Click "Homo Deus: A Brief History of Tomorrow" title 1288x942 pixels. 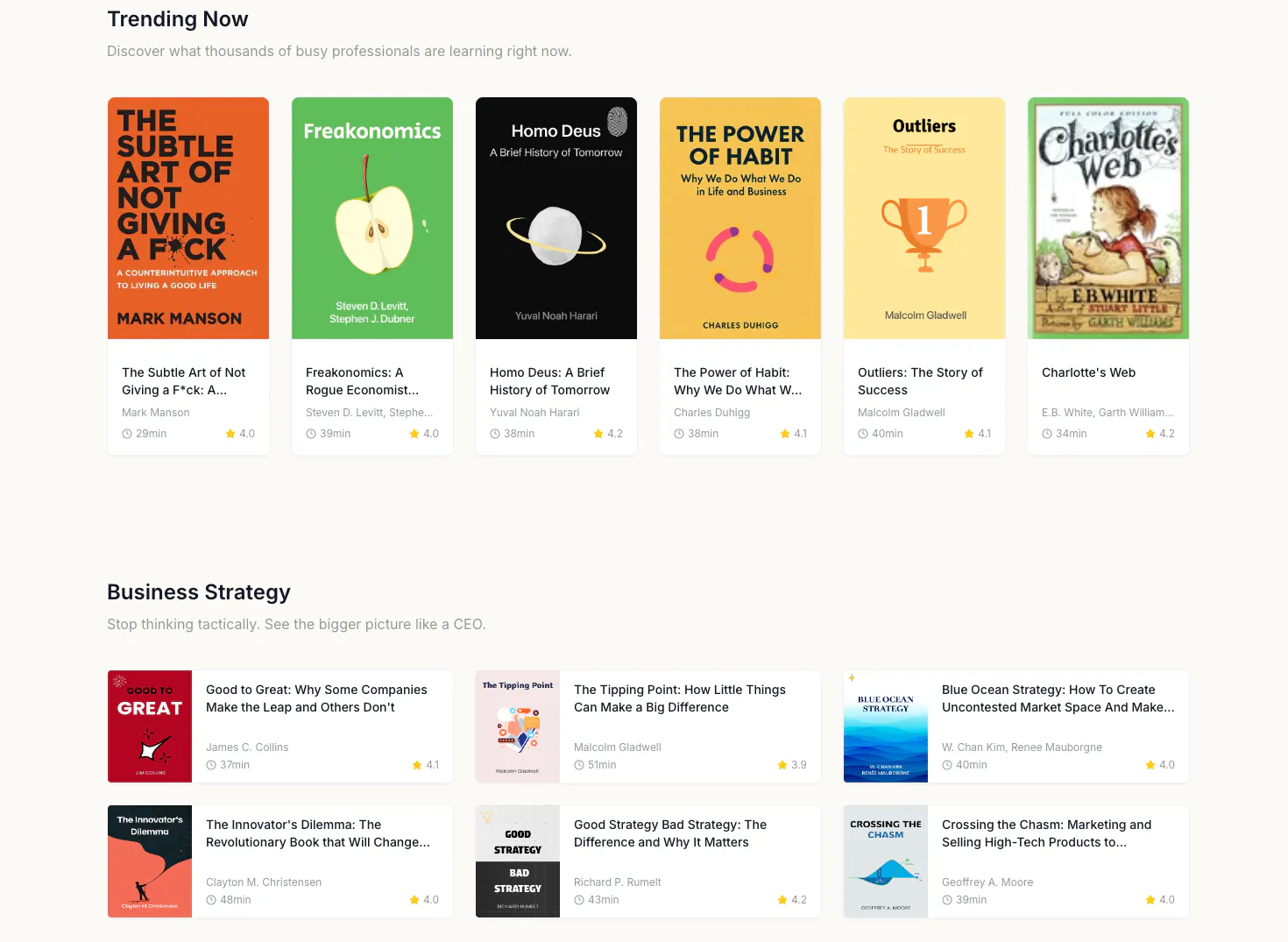[550, 381]
